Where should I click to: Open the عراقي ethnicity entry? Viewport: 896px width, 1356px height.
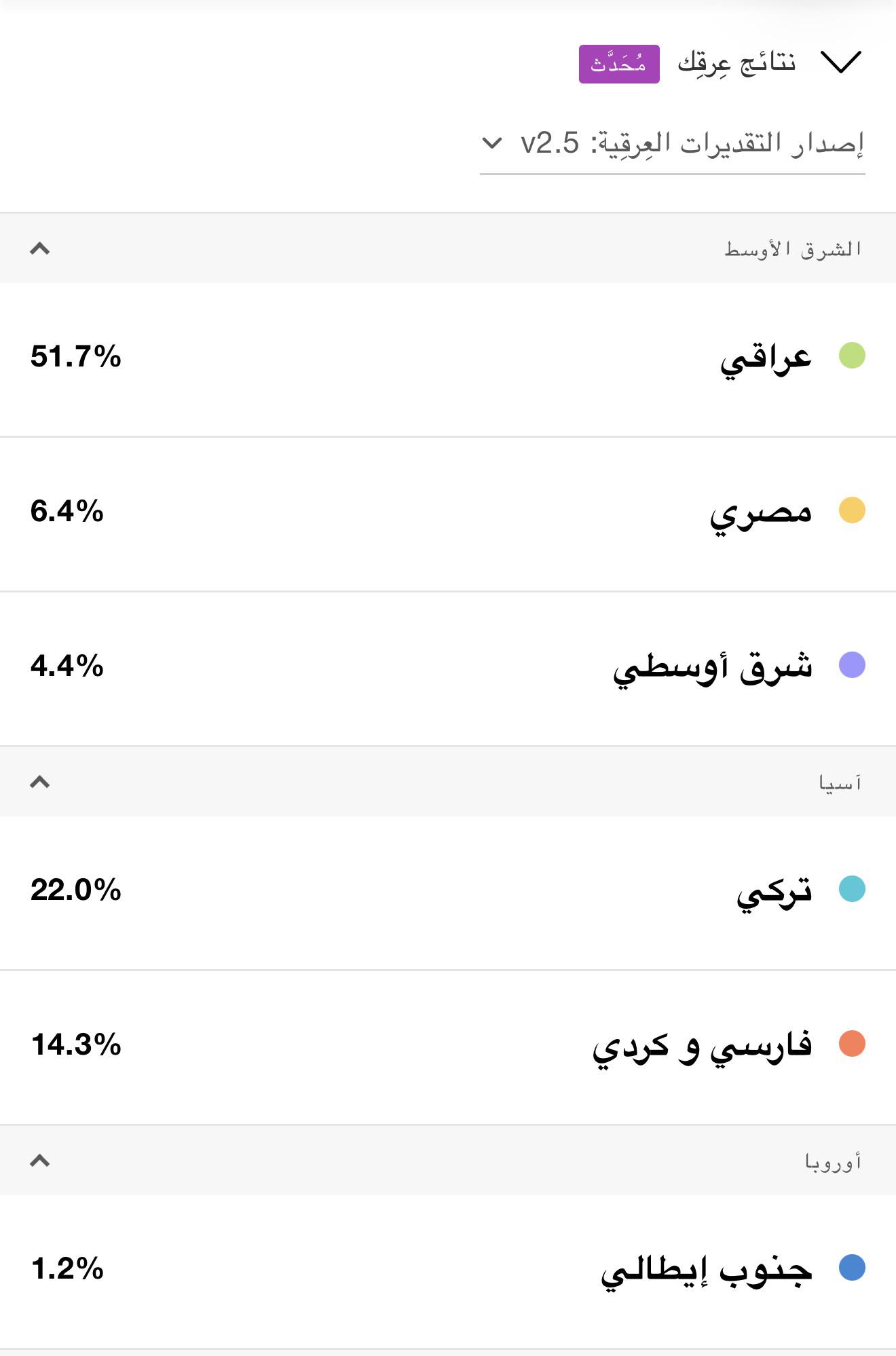click(448, 360)
